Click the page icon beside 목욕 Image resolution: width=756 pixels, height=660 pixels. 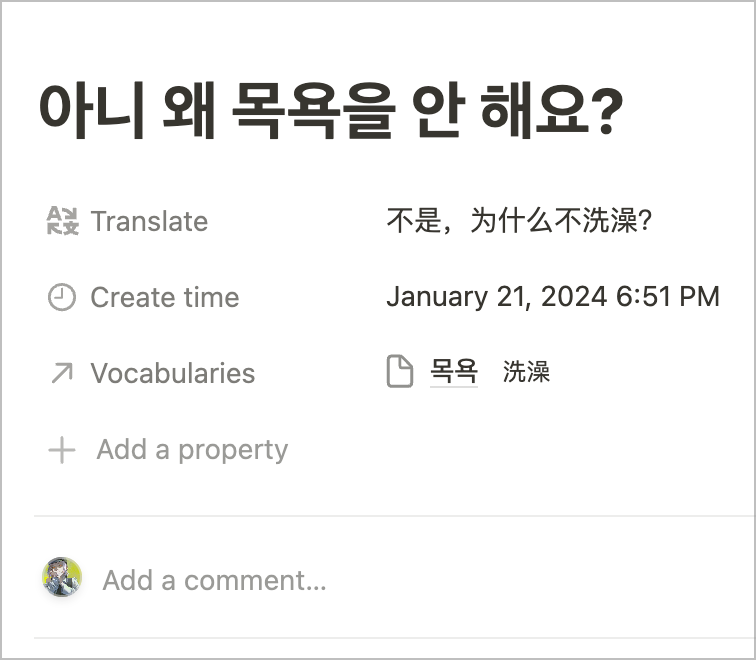coord(400,372)
